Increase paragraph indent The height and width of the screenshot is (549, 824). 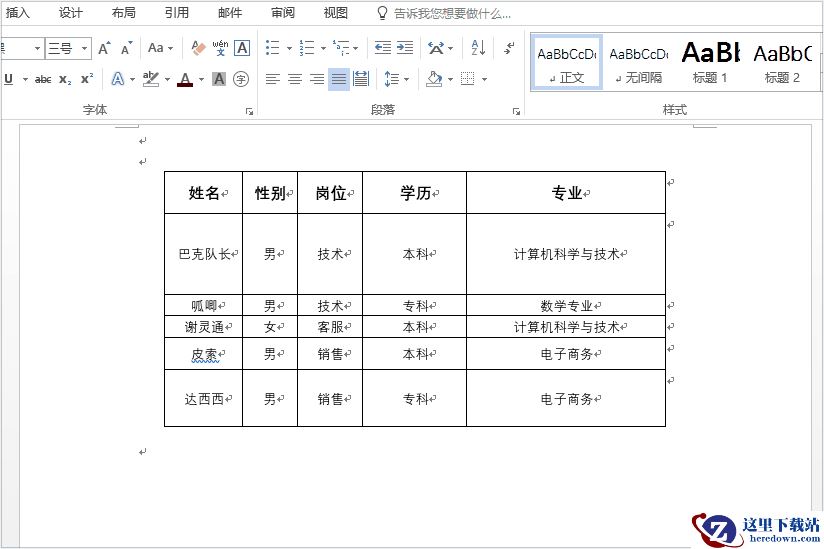(x=405, y=48)
